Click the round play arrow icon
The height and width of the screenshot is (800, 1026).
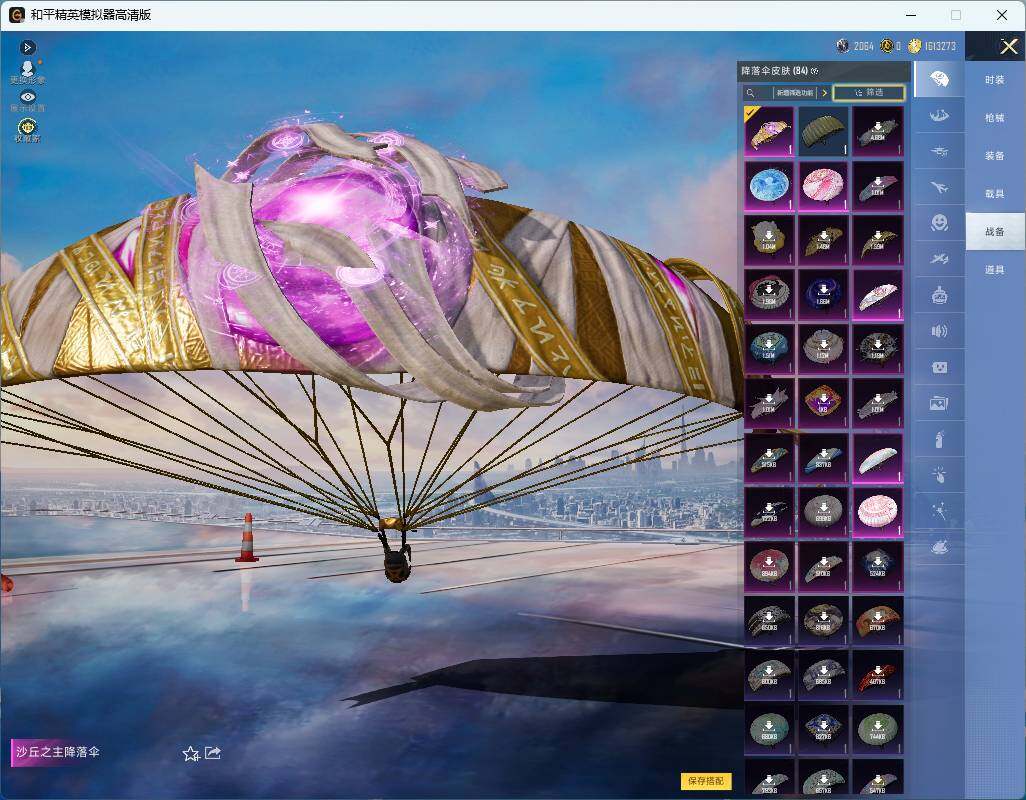pos(27,47)
